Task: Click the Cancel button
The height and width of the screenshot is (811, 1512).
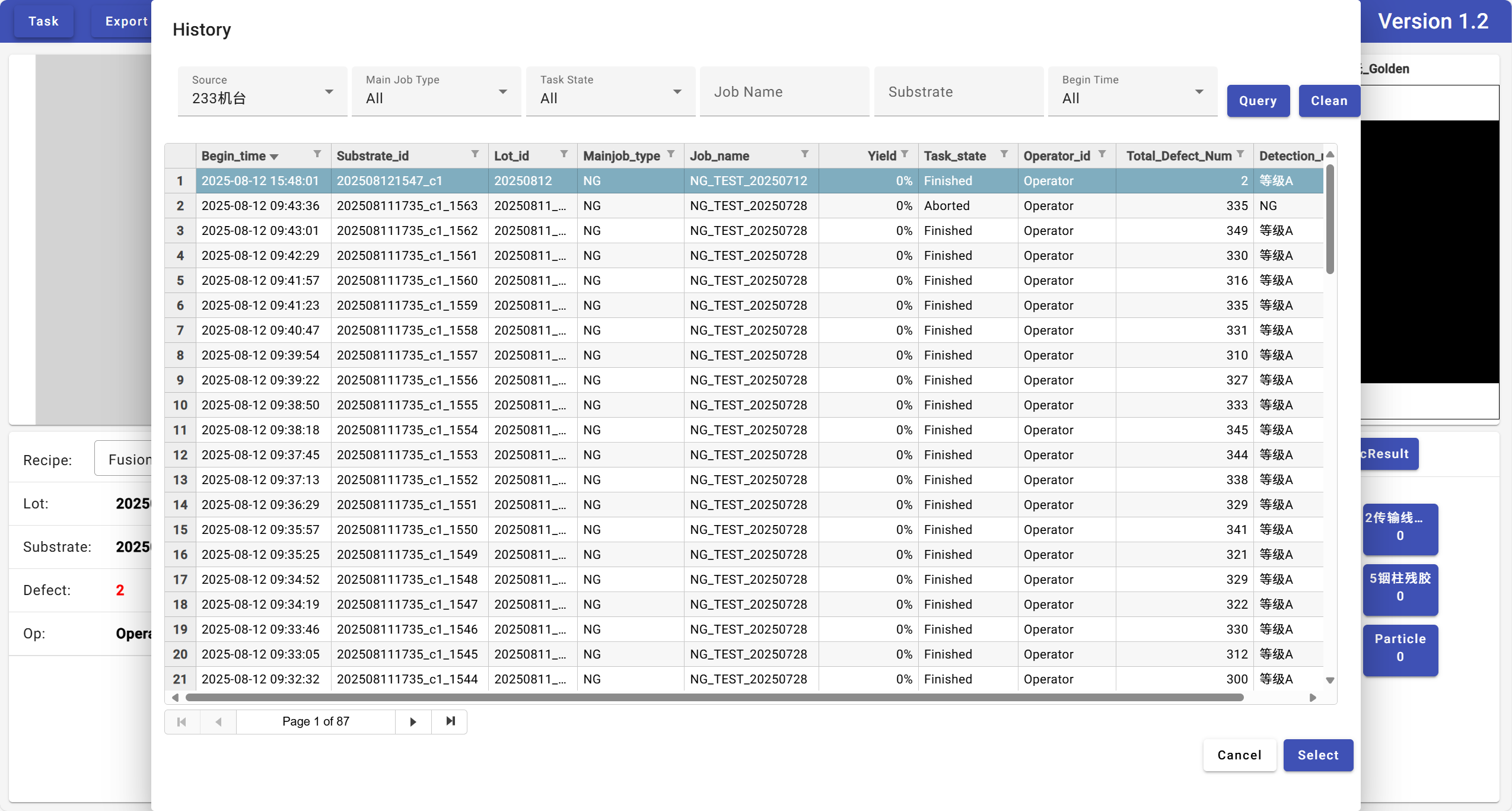Action: (x=1239, y=755)
